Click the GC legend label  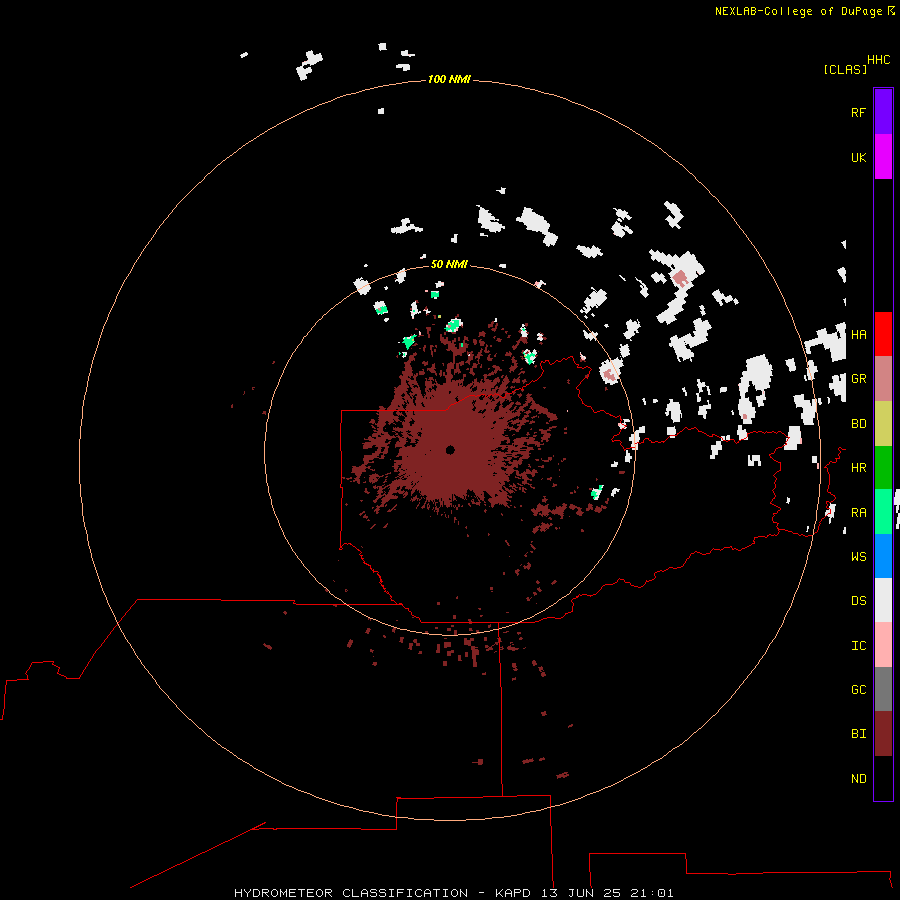[858, 690]
